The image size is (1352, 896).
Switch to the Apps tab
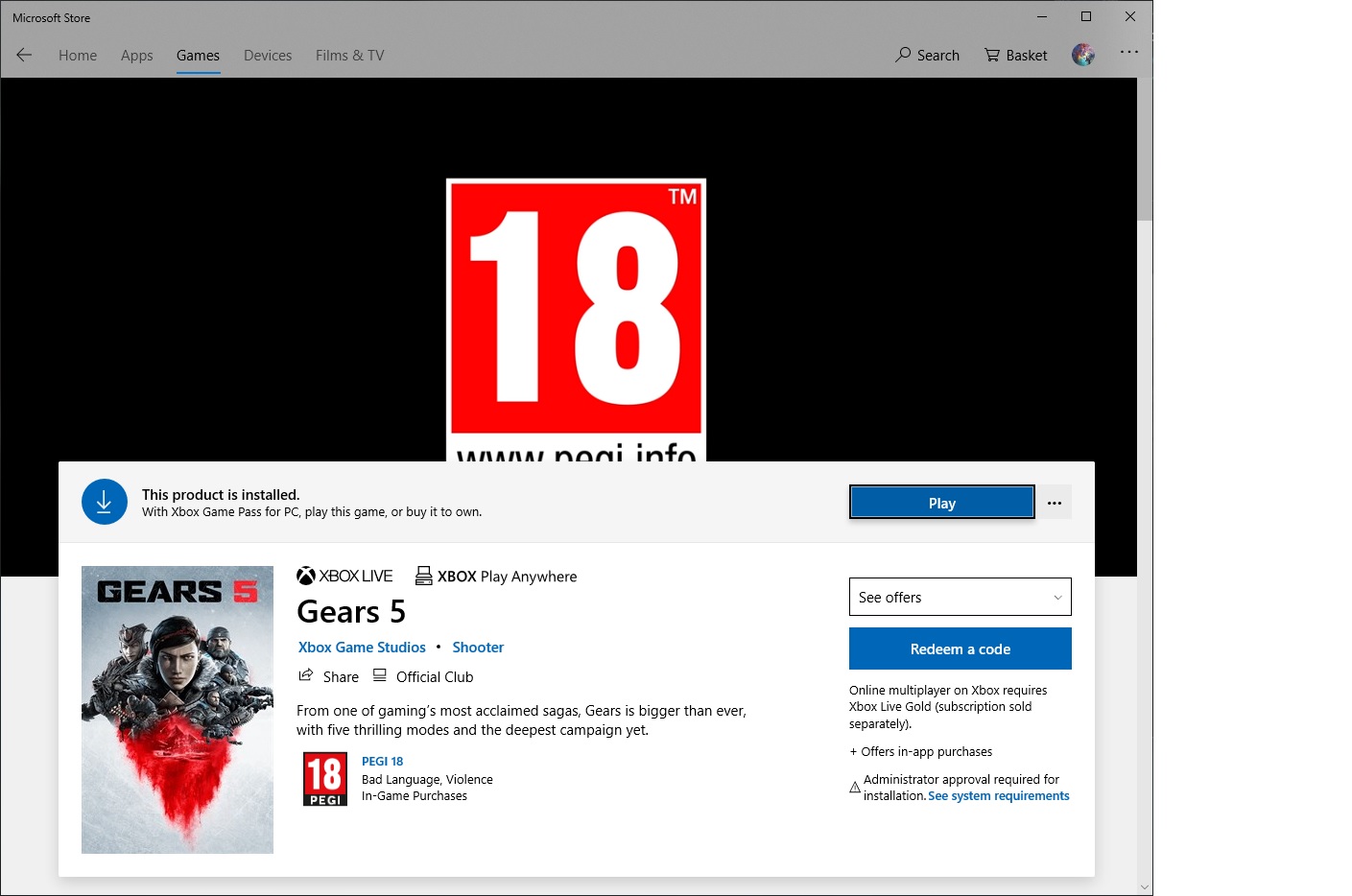[137, 56]
